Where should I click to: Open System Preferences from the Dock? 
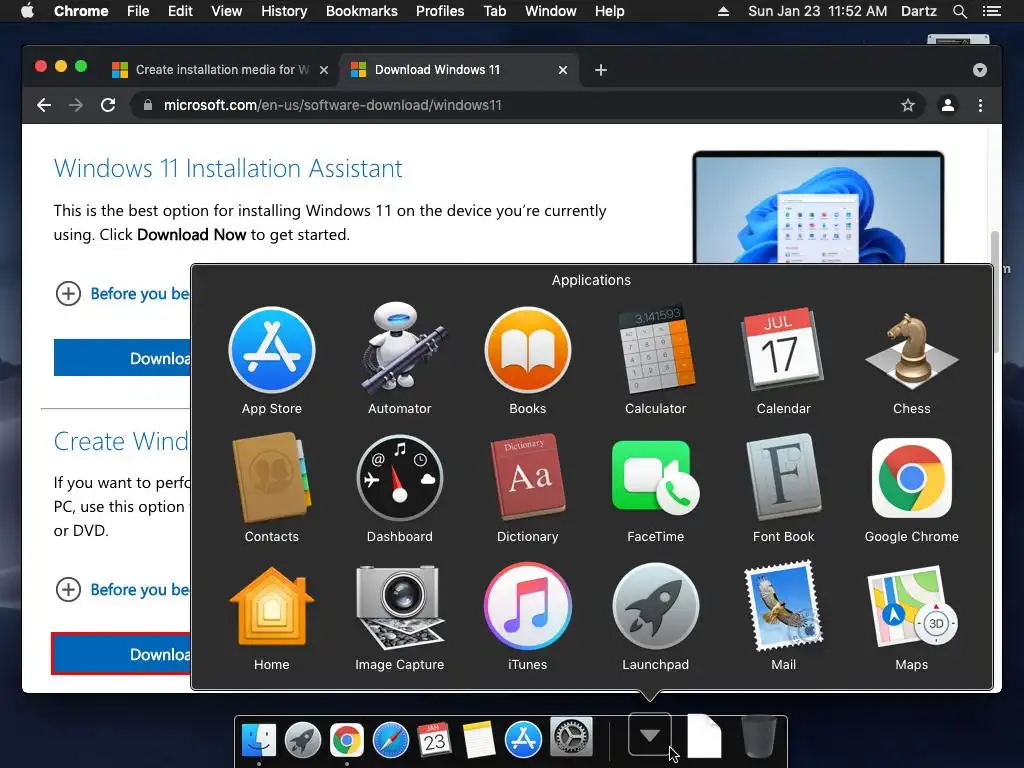(x=571, y=738)
